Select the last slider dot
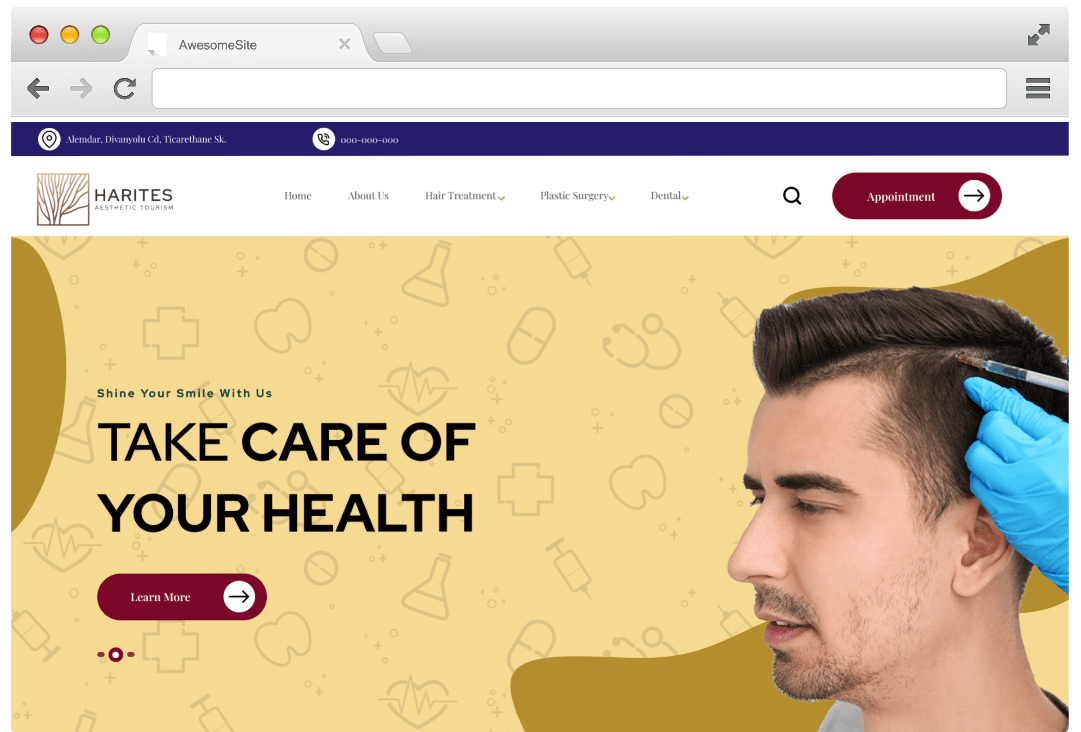The height and width of the screenshot is (732, 1081). [131, 655]
